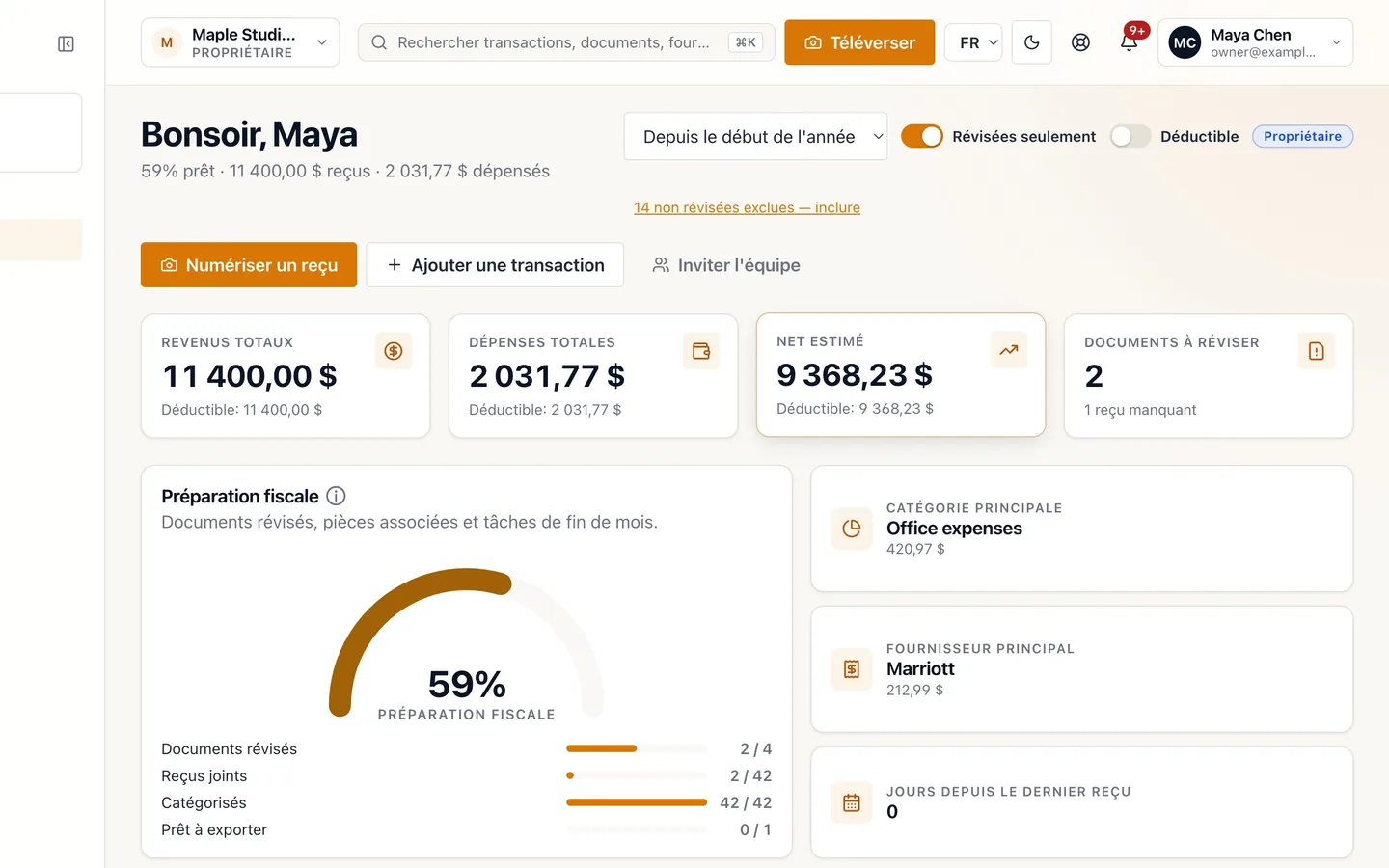The width and height of the screenshot is (1389, 868).
Task: Click Numériser un reçu button
Action: pyautogui.click(x=249, y=264)
